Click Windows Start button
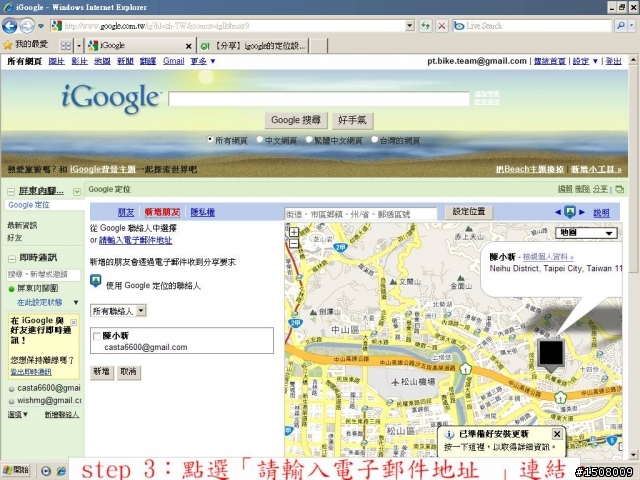Viewport: 640px width, 480px height. (x=16, y=470)
